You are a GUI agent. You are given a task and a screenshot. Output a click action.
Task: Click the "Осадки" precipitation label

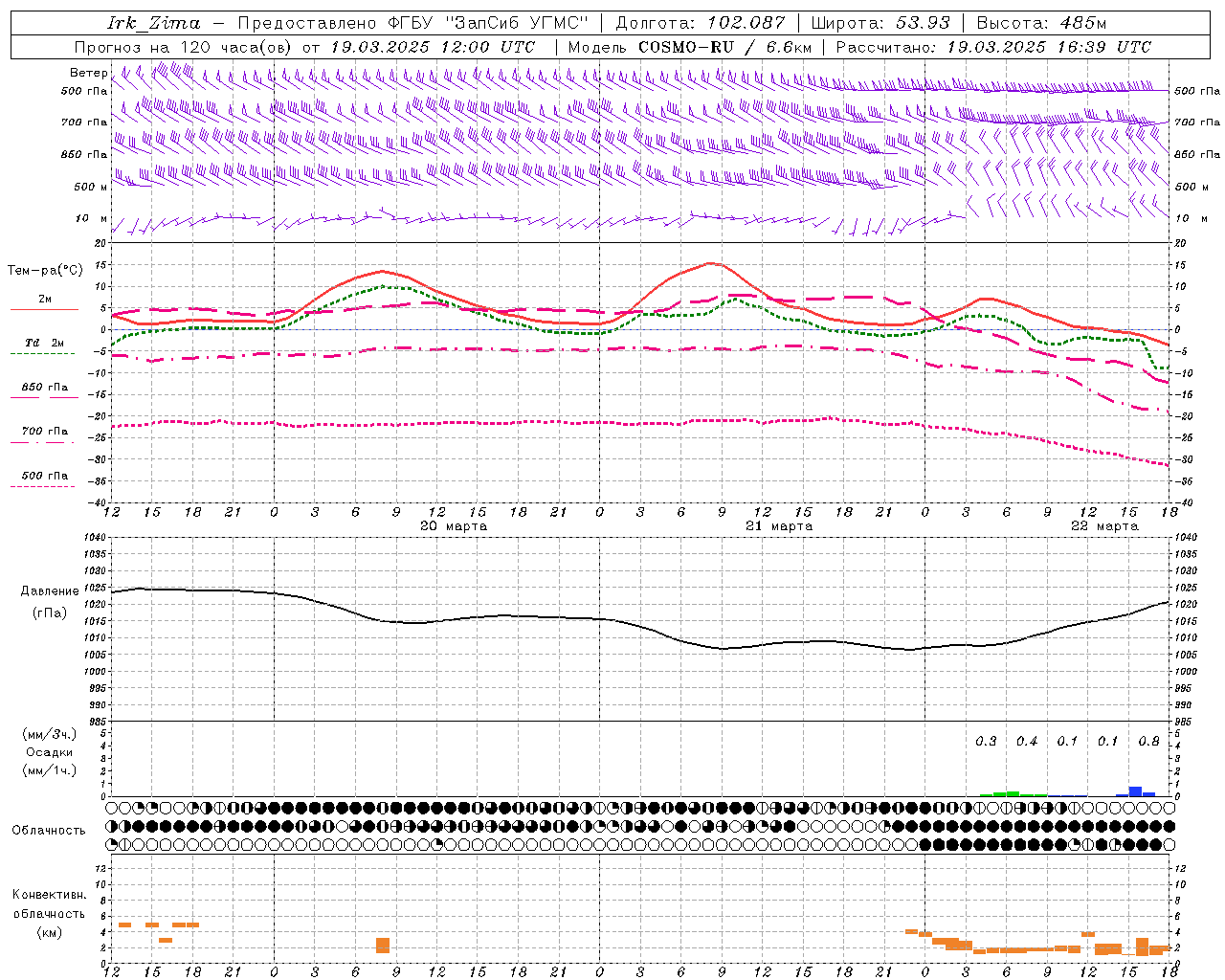(x=50, y=752)
